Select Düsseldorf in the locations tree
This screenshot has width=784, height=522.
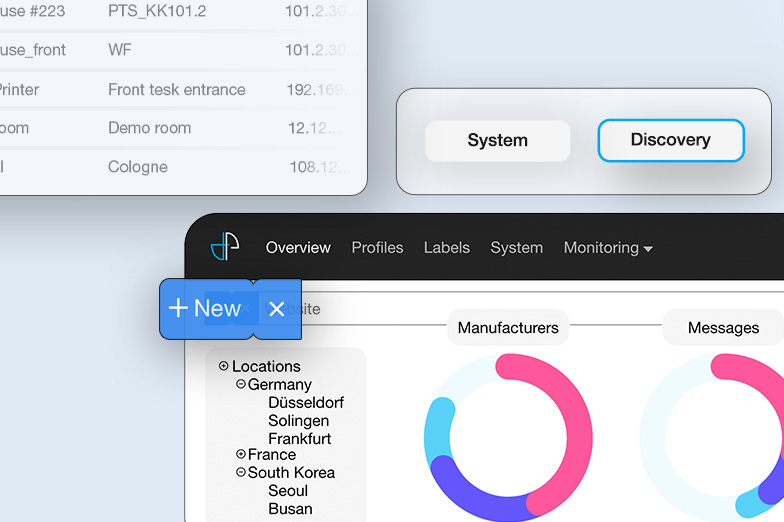(x=306, y=402)
